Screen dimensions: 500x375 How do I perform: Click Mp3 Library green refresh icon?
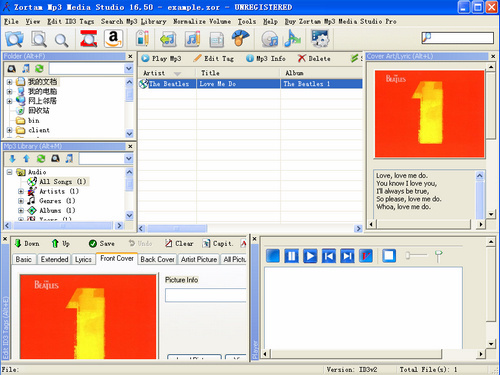pyautogui.click(x=41, y=159)
